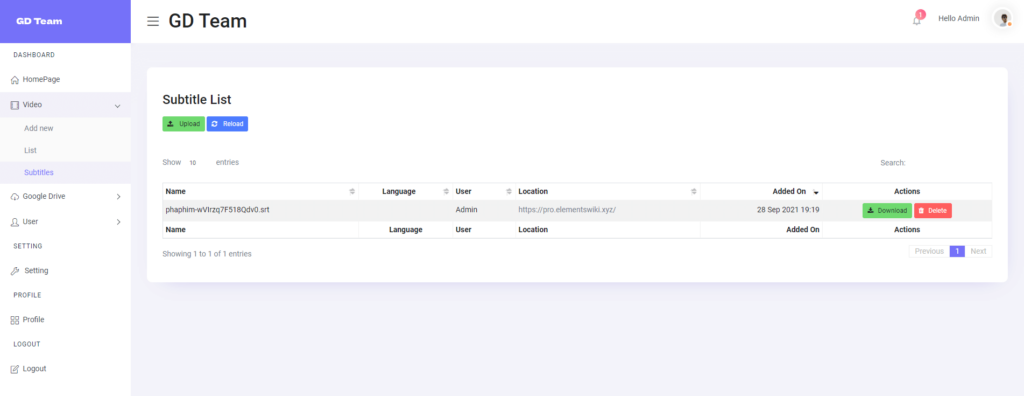This screenshot has height=396, width=1024.
Task: Go to HomePage in sidebar
Action: pos(41,79)
